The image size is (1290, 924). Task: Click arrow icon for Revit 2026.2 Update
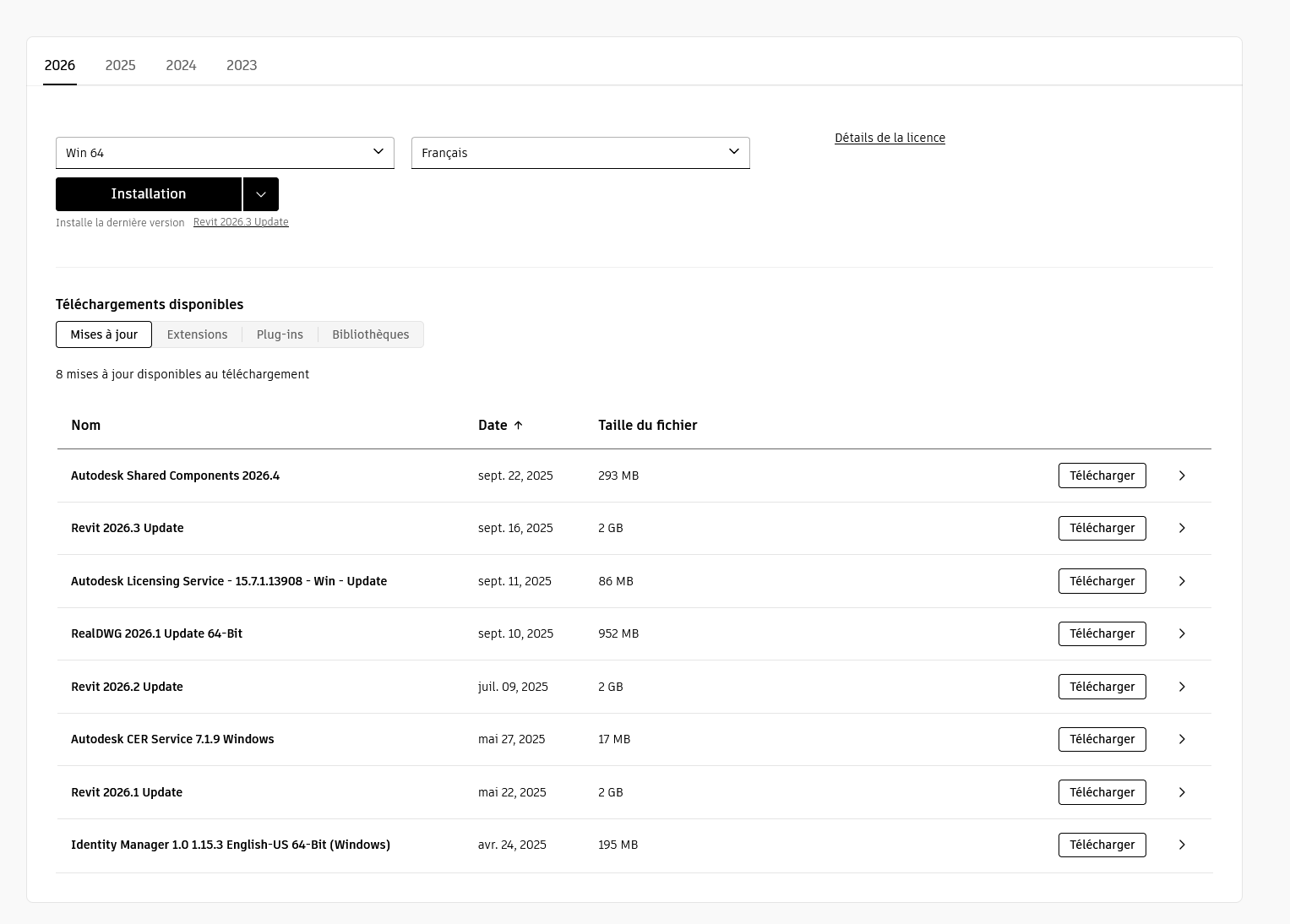tap(1182, 687)
